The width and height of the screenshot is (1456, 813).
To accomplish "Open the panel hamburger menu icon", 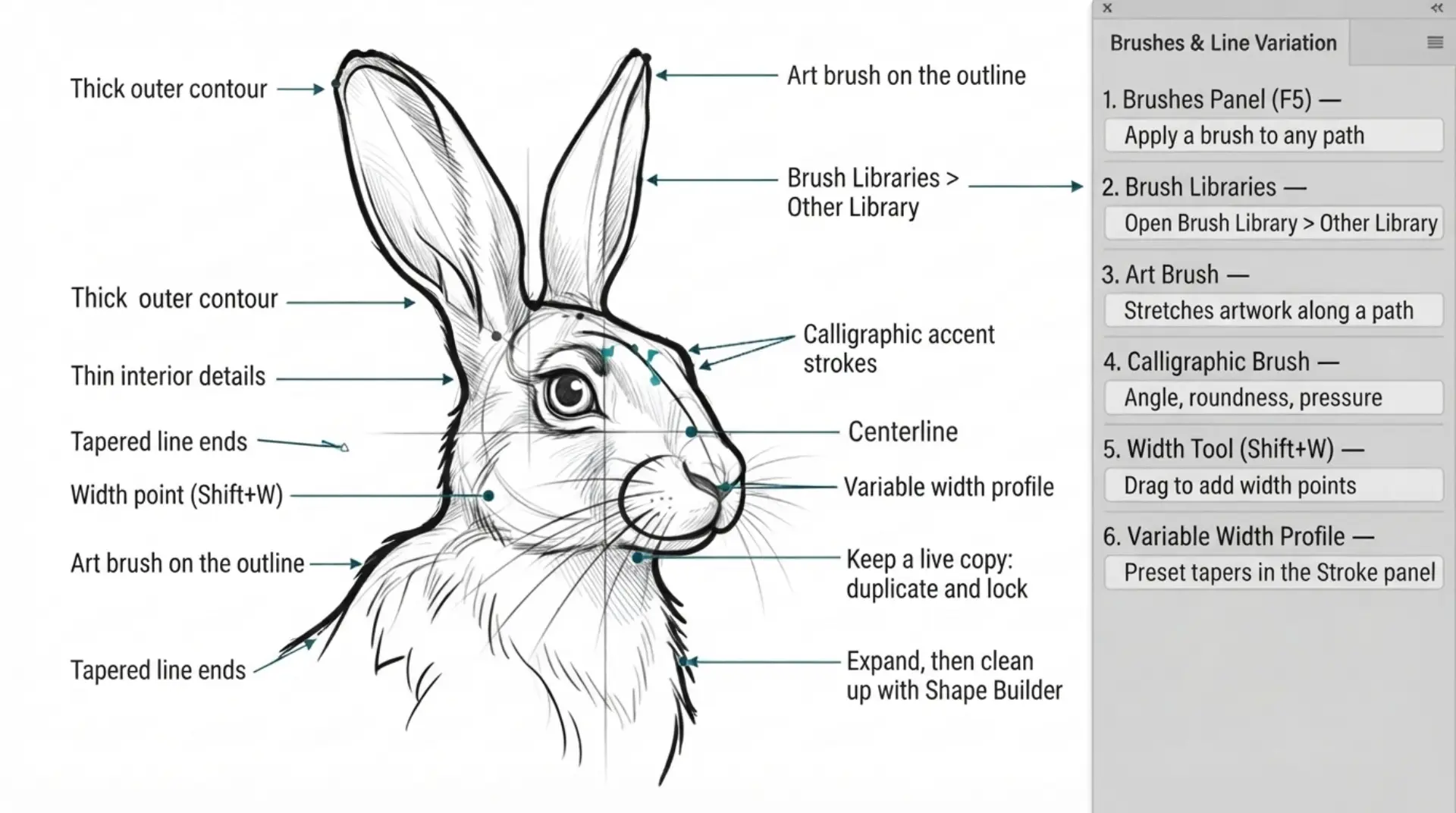I will [x=1435, y=42].
